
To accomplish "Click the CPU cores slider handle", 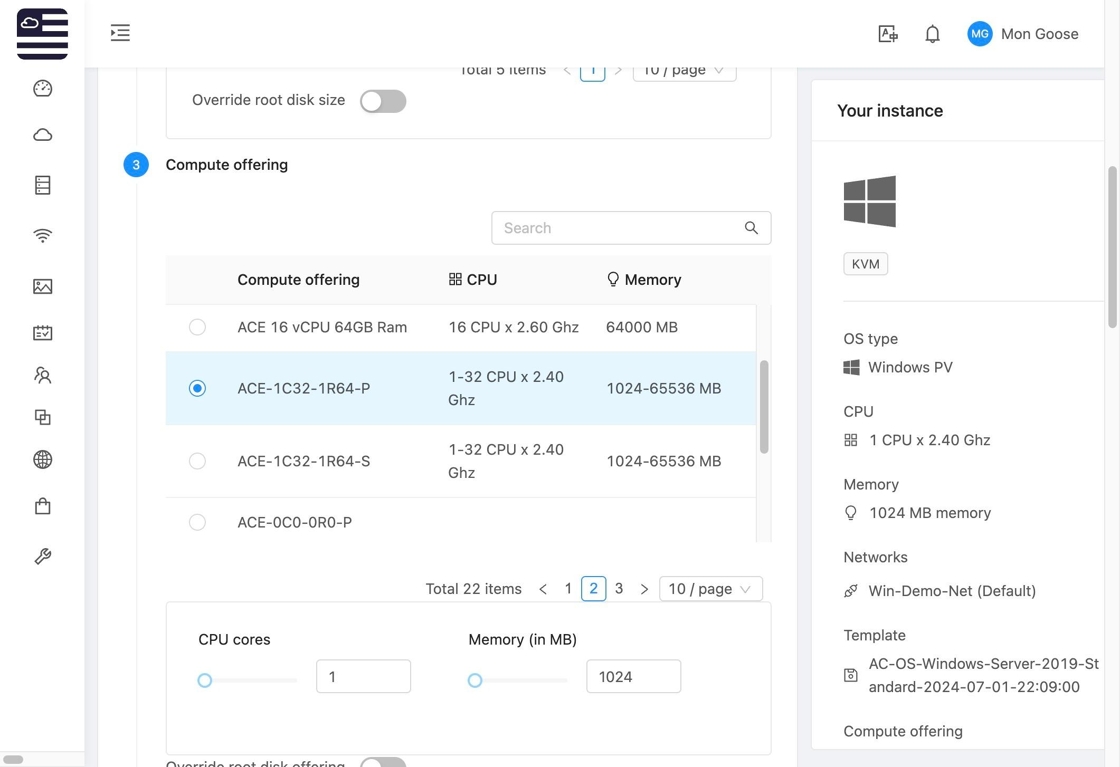I will [x=205, y=680].
